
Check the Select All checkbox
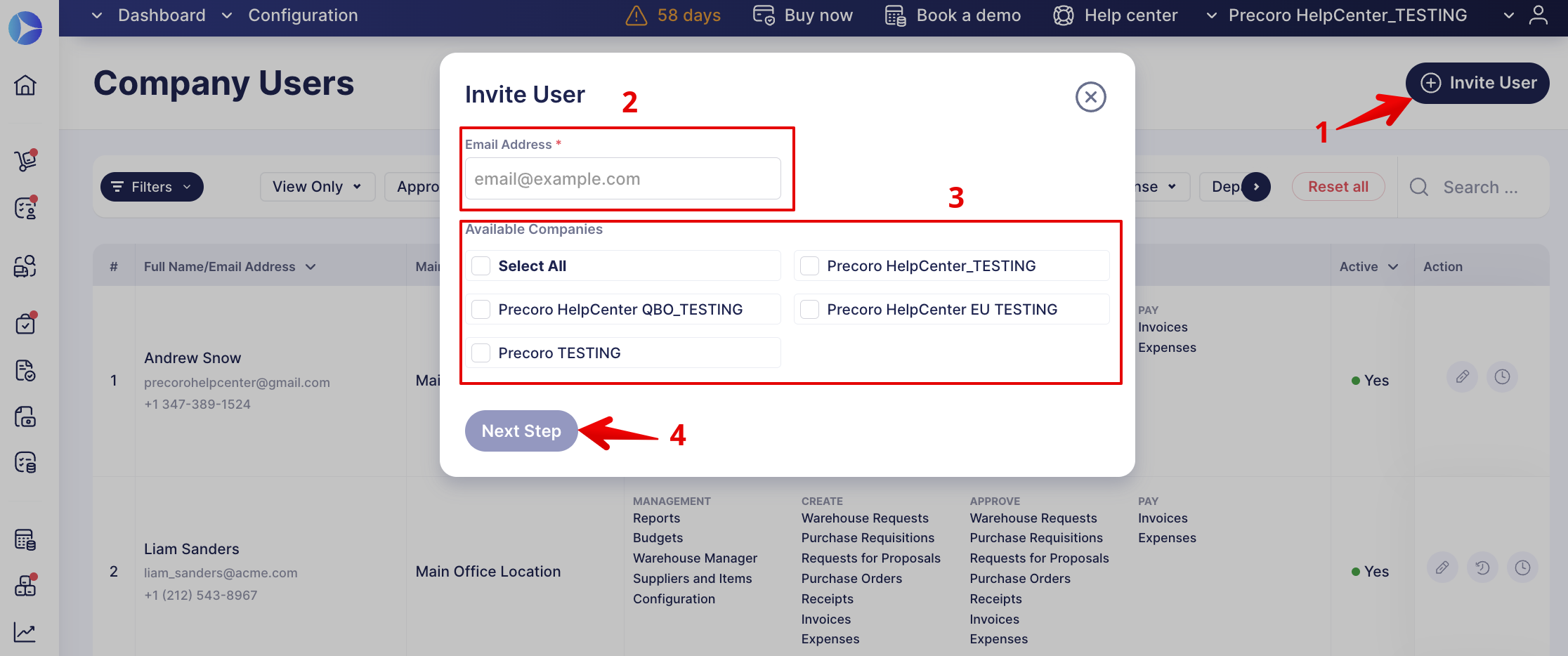click(x=481, y=266)
